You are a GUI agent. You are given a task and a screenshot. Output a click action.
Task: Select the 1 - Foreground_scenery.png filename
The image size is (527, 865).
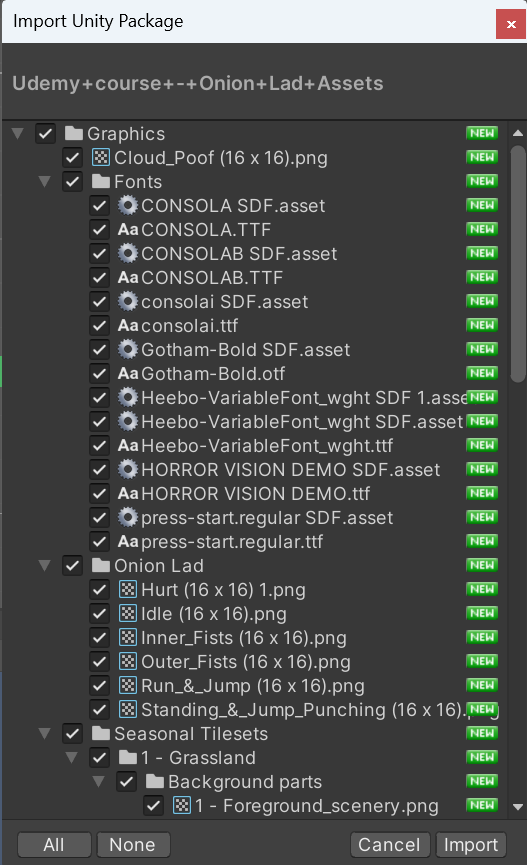point(317,805)
